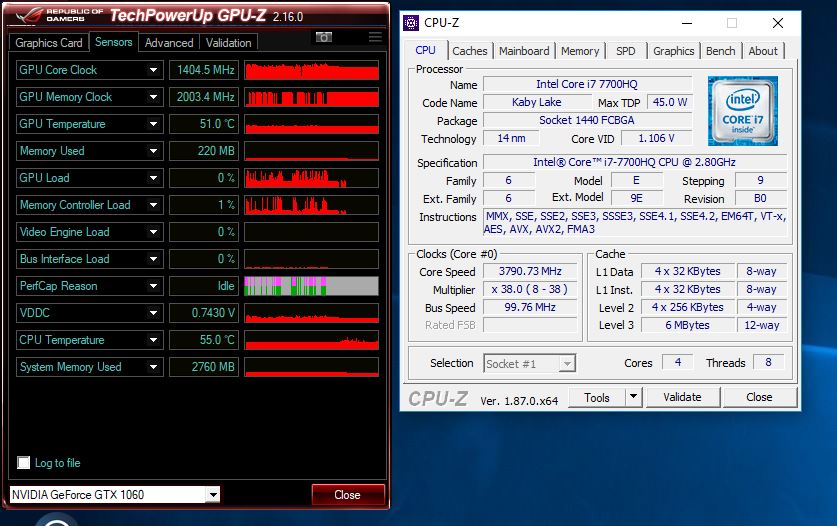This screenshot has height=526, width=837.
Task: Click the PerfCap Reason colored graph
Action: pos(312,286)
